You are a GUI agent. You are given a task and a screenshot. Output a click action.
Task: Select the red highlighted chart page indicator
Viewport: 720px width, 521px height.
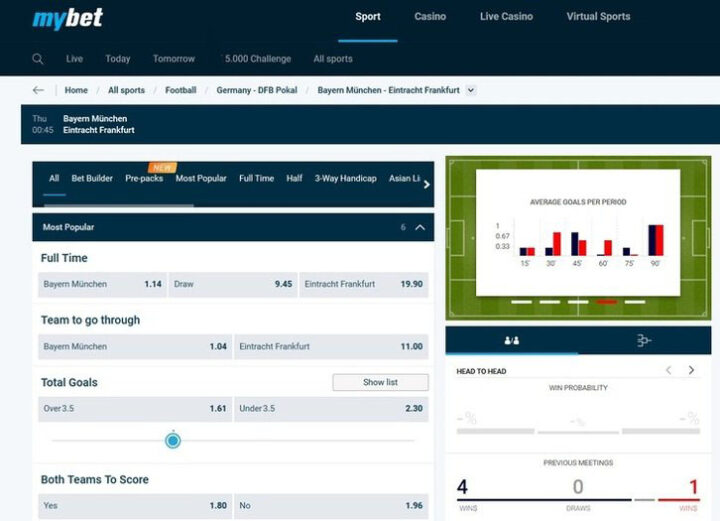point(606,301)
